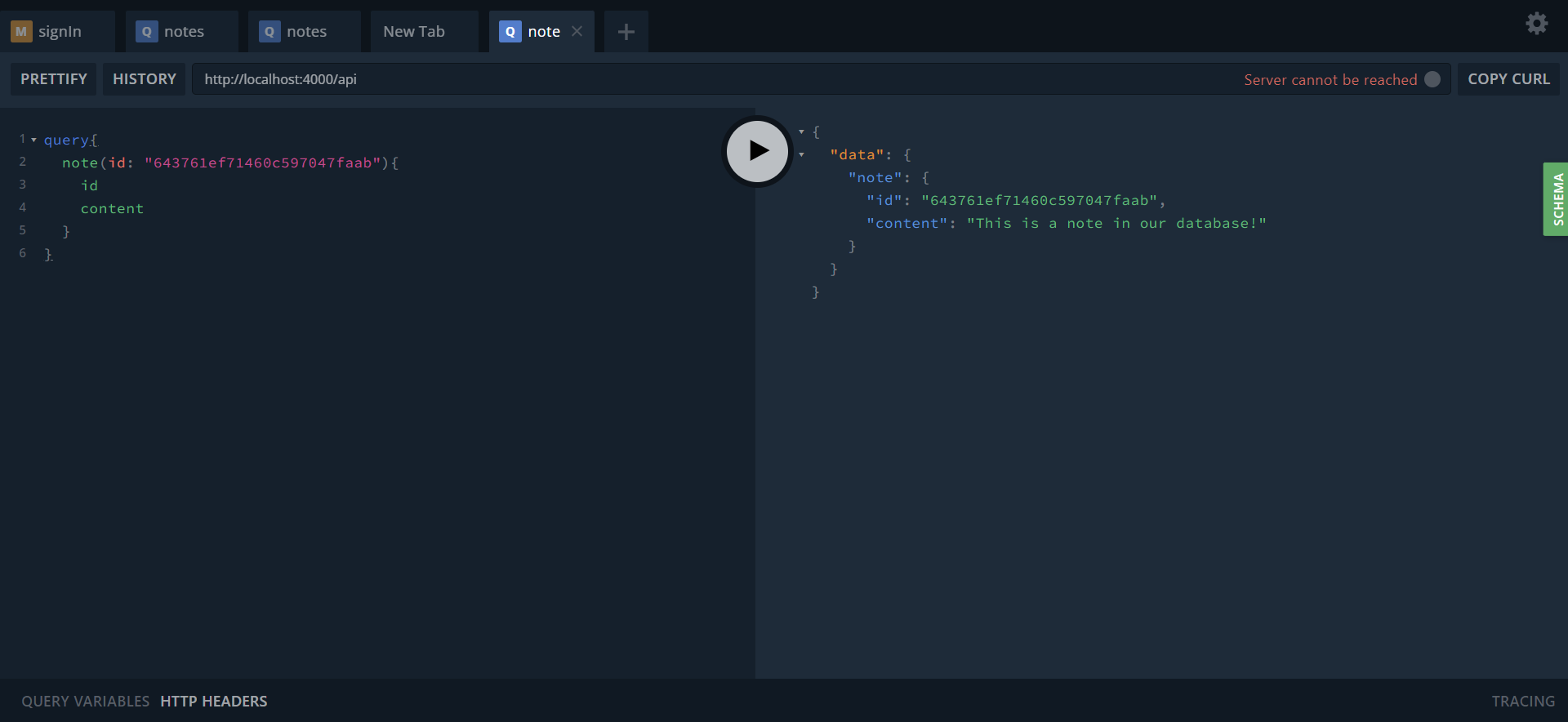The height and width of the screenshot is (722, 1568).
Task: Switch to the first notes tab
Action: (182, 32)
